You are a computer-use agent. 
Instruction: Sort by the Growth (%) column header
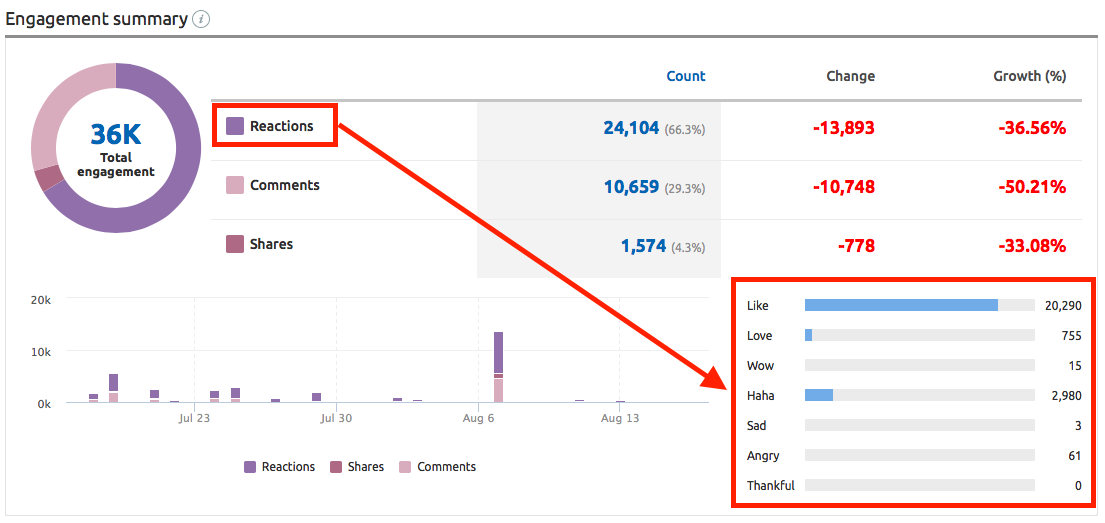[x=1030, y=76]
